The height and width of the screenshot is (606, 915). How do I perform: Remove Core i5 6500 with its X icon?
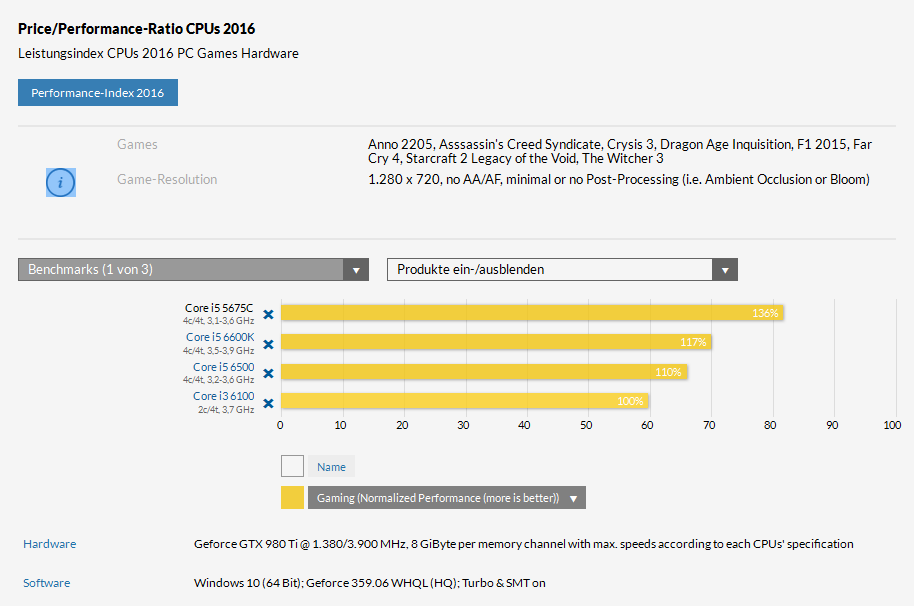[x=268, y=374]
